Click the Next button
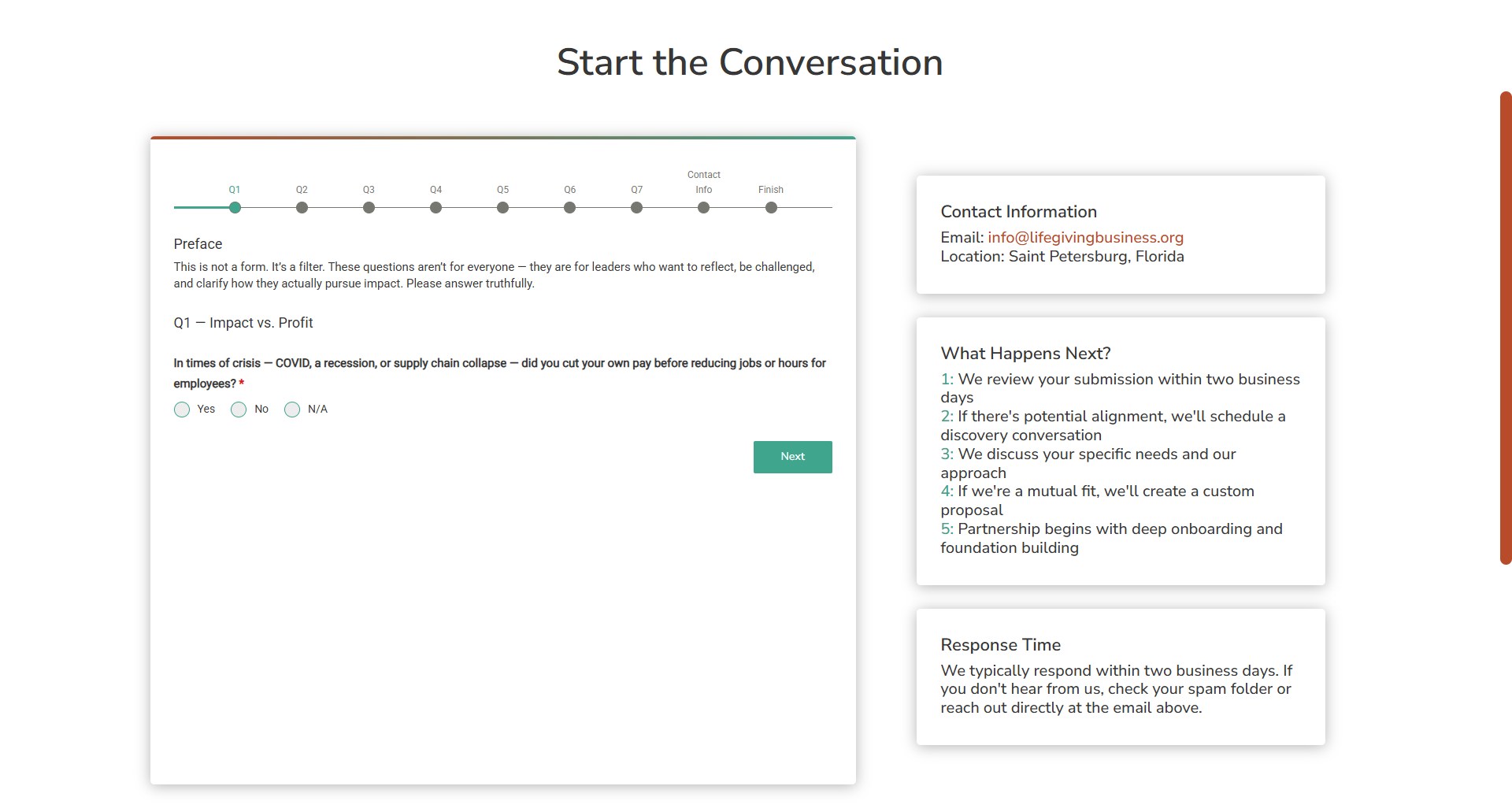The image size is (1512, 812). pos(792,457)
